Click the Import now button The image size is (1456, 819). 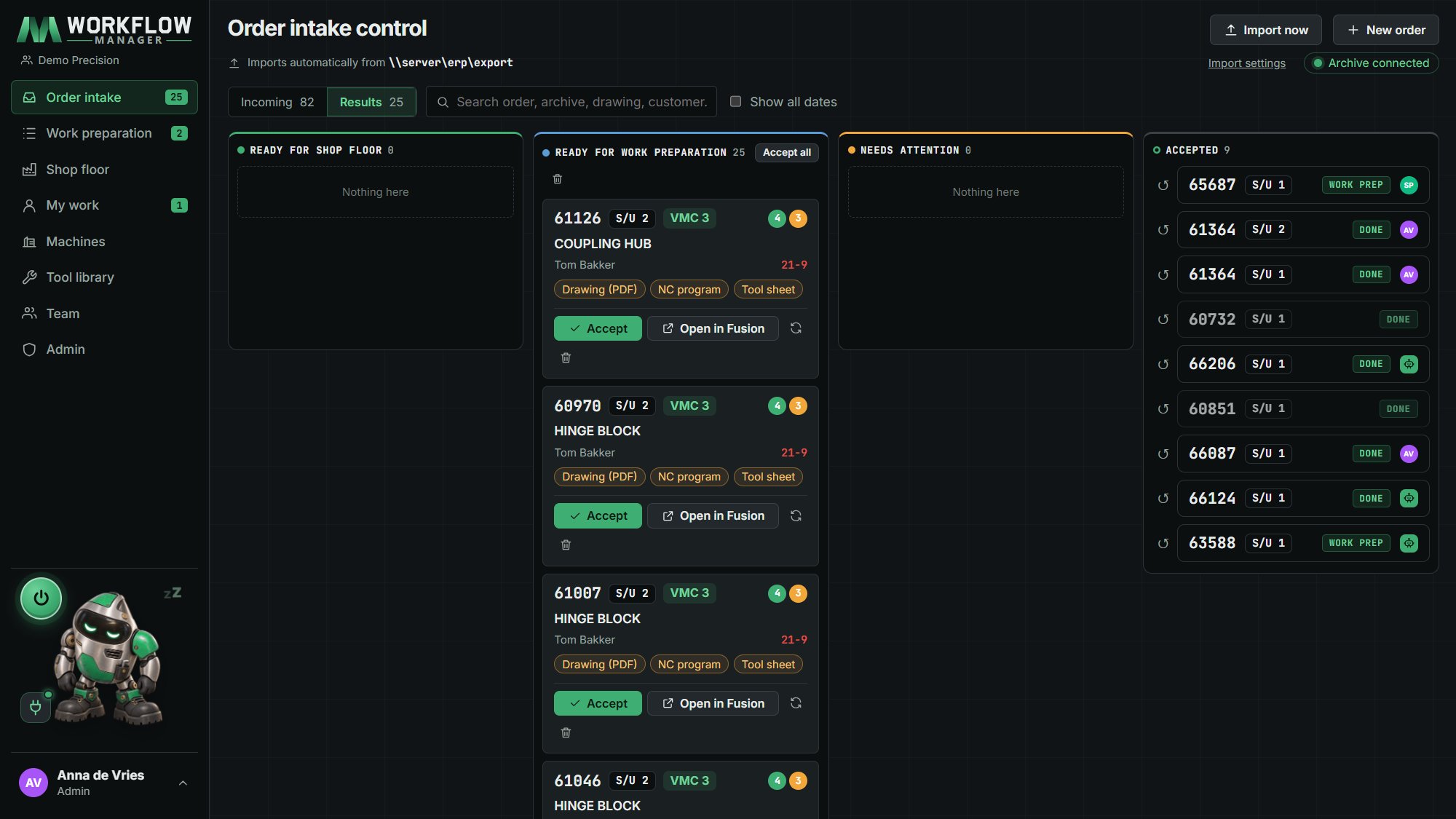1265,30
